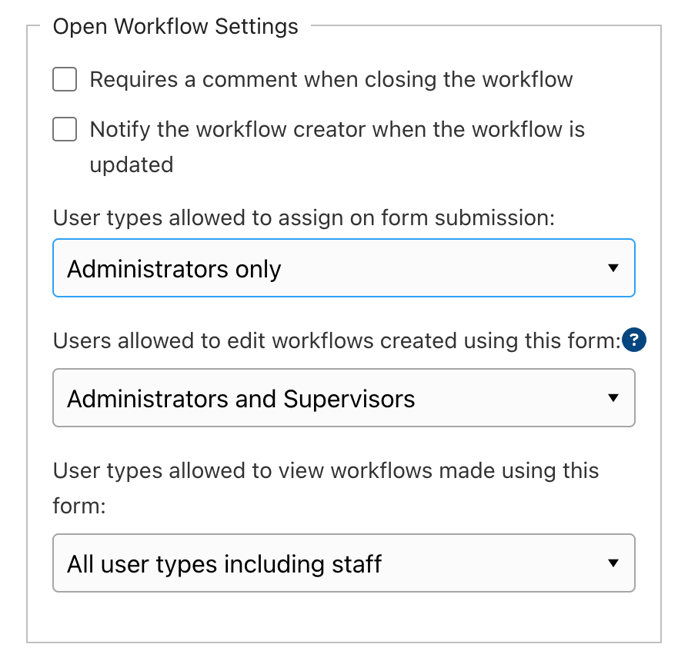
Task: Click the 'Requires a comment when closing' label text
Action: pyautogui.click(x=331, y=79)
